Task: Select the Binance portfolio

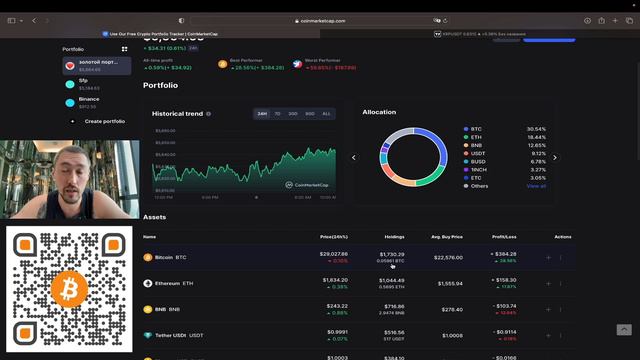Action: 97,102
